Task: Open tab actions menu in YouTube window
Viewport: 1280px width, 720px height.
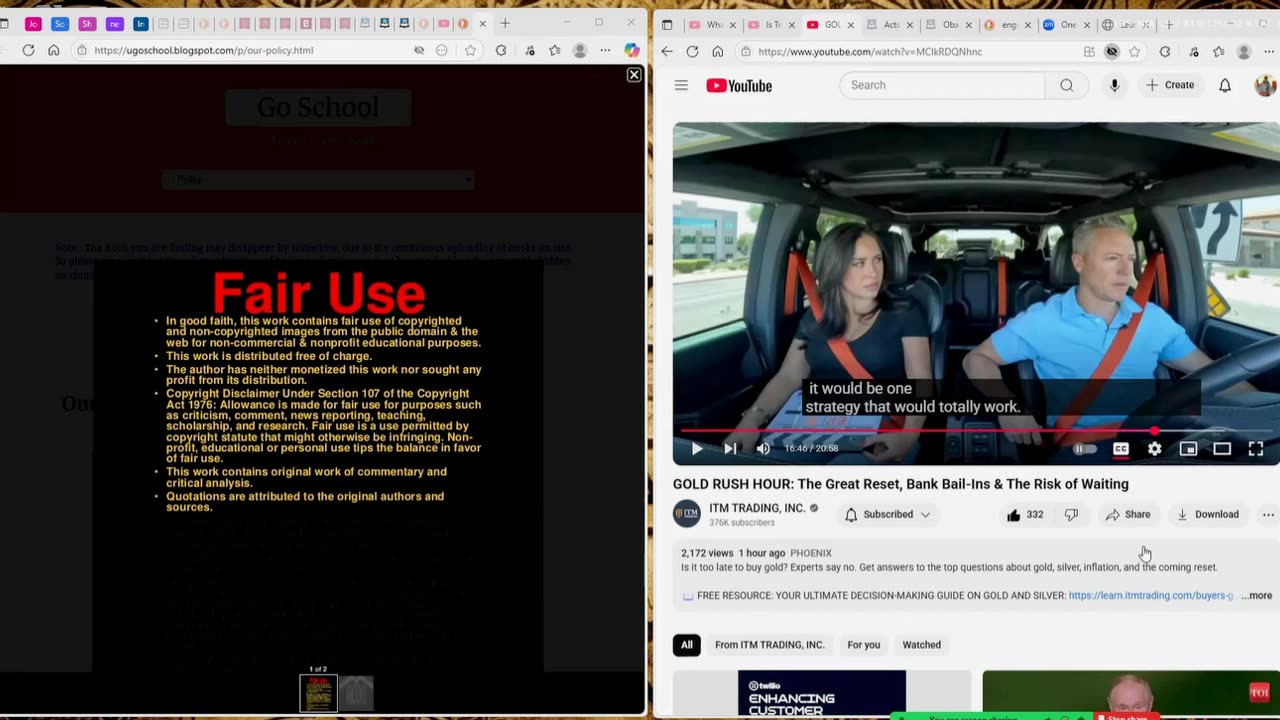Action: pyautogui.click(x=667, y=25)
